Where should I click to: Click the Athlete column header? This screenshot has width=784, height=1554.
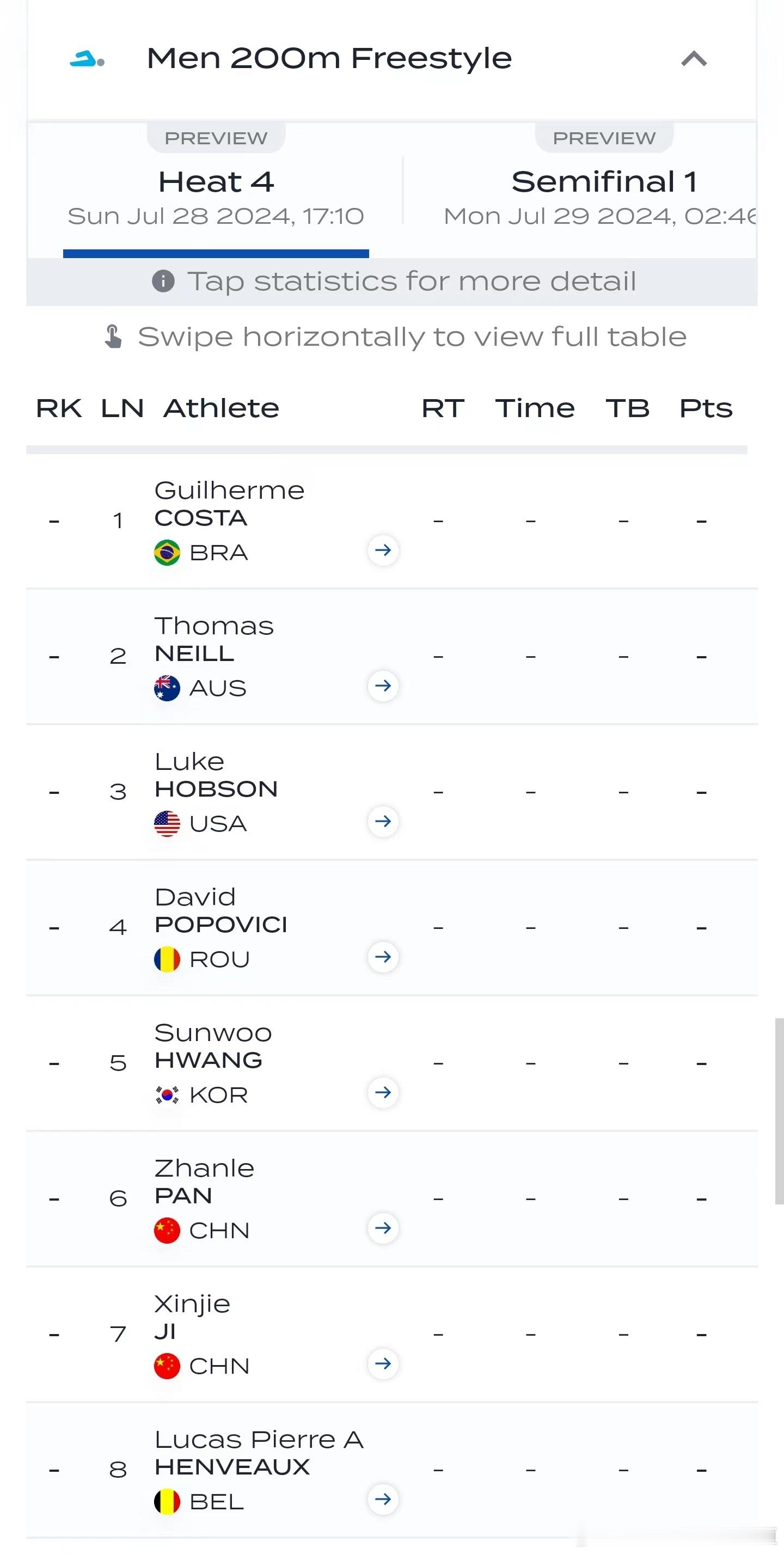(222, 408)
